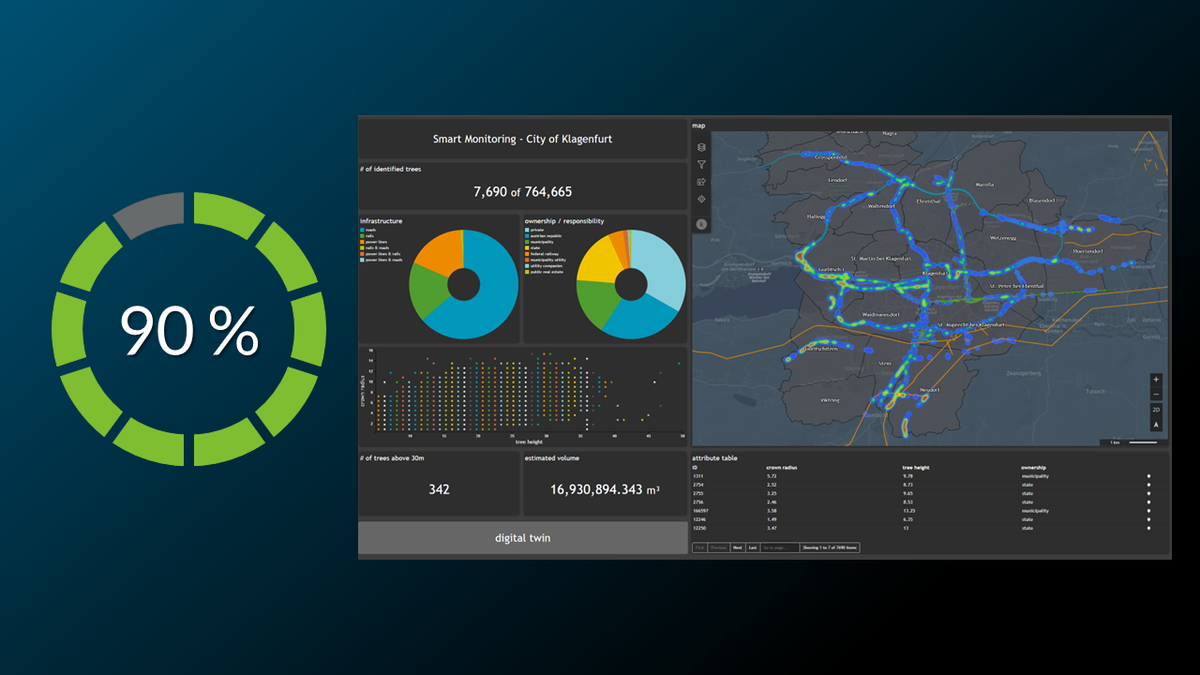This screenshot has width=1200, height=675.
Task: Click the 'Go to page' input field
Action: tap(779, 548)
